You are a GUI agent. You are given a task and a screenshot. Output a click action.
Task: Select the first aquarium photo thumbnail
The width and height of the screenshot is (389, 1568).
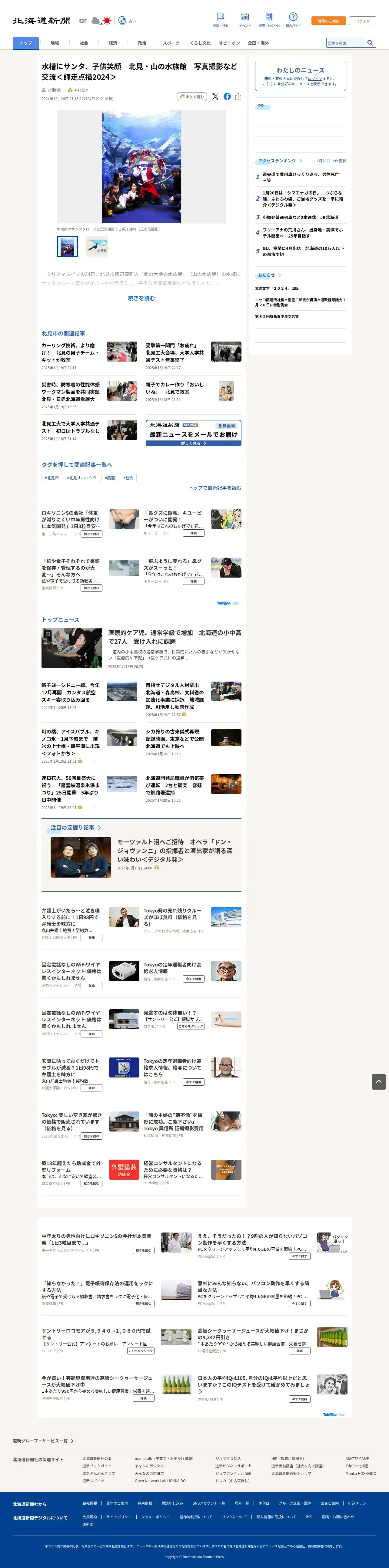pyautogui.click(x=67, y=247)
